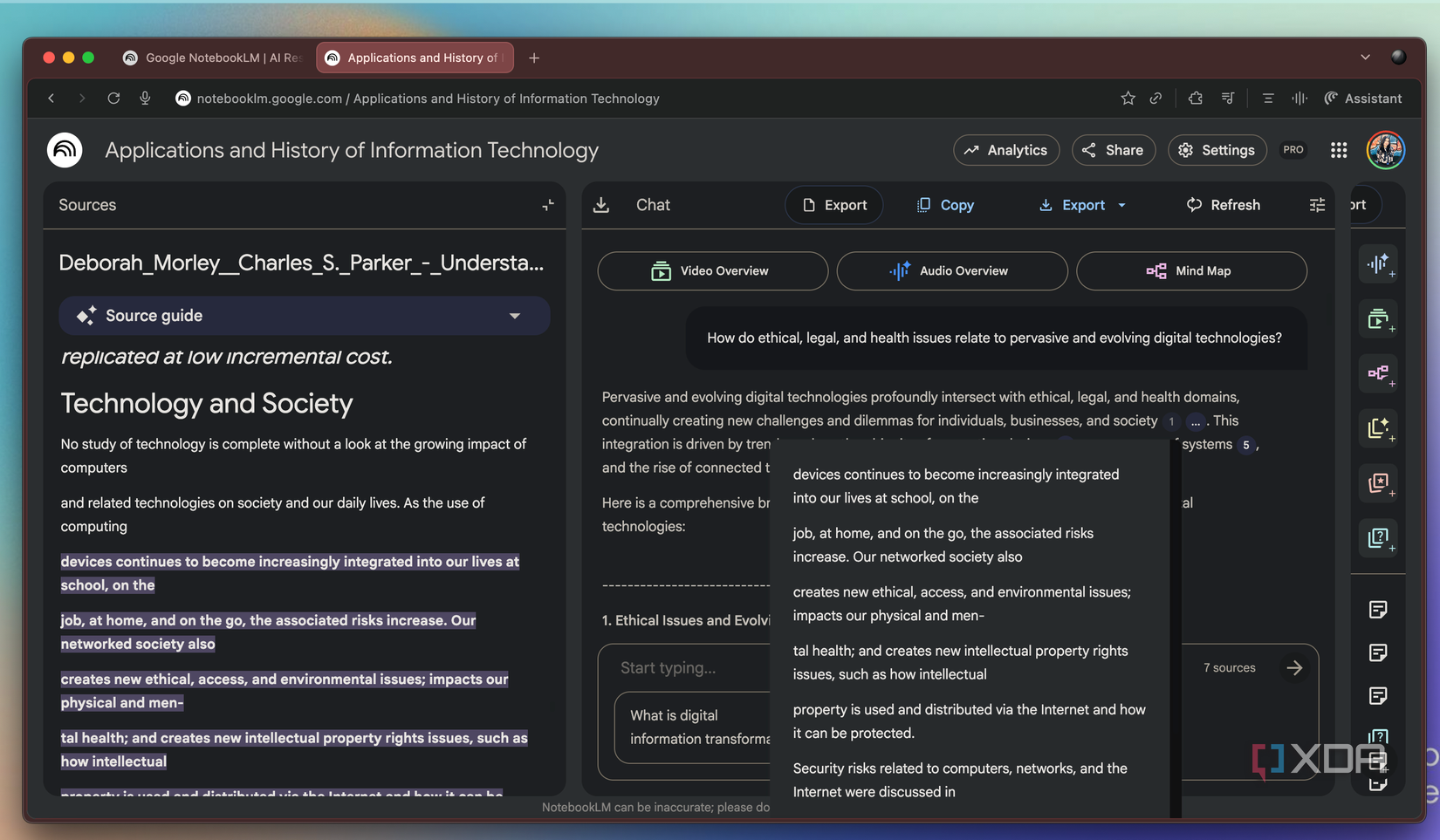Add a report from the Studio sidebar

[x=1379, y=428]
